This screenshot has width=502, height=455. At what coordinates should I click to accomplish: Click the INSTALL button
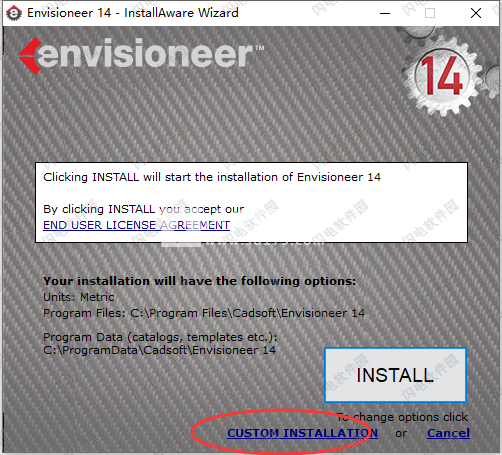[x=395, y=375]
